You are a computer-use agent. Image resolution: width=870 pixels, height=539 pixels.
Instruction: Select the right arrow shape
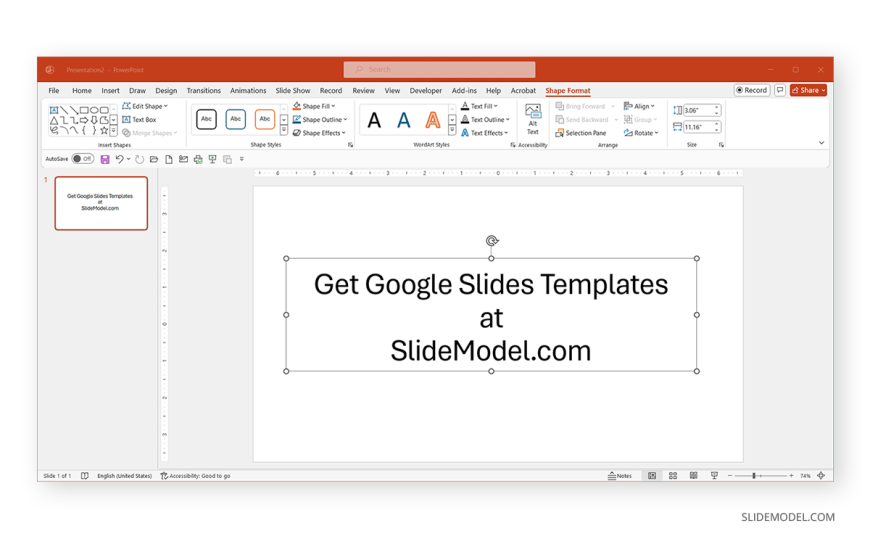click(84, 120)
